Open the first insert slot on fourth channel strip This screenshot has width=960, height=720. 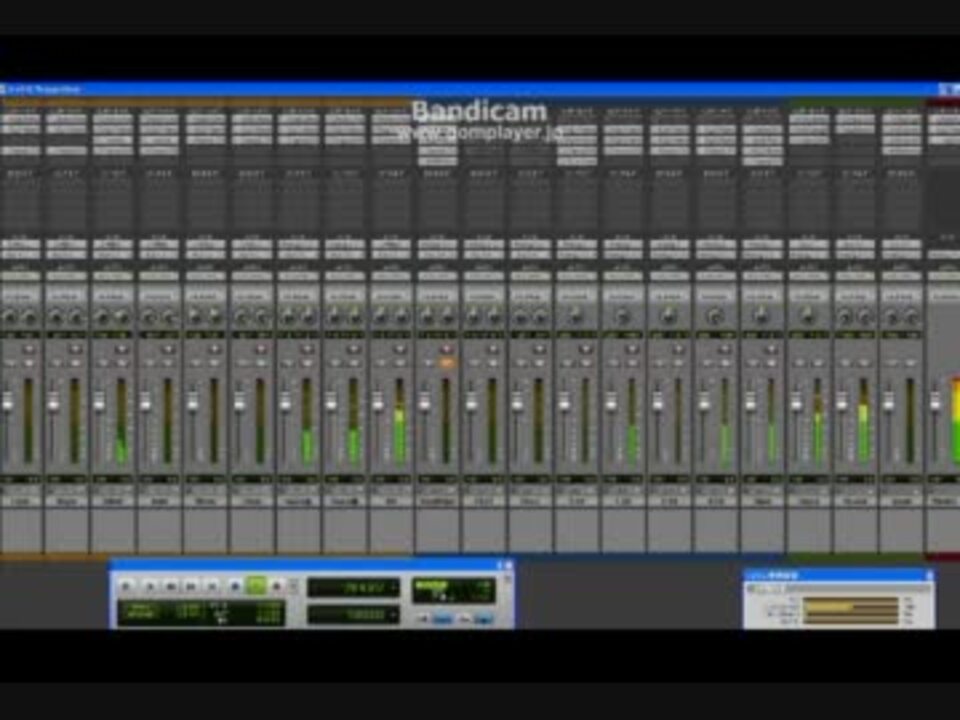click(x=159, y=118)
